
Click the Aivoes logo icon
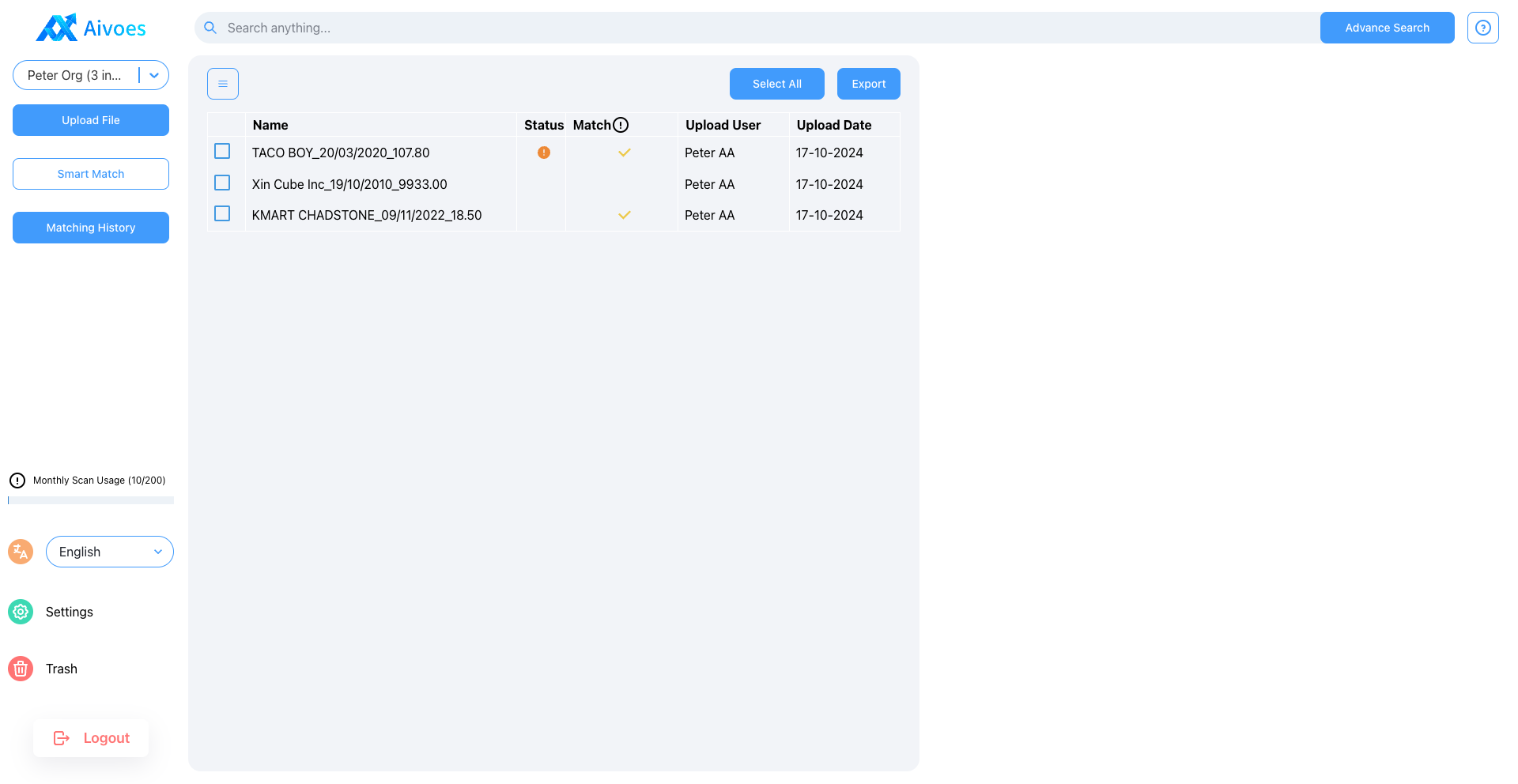pyautogui.click(x=57, y=28)
